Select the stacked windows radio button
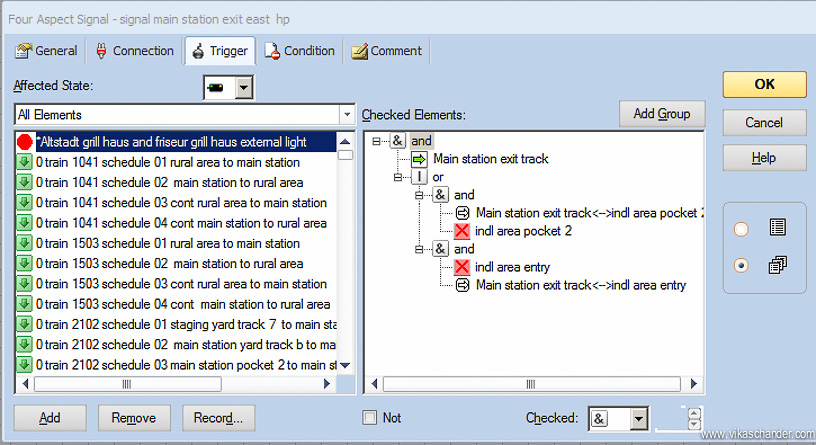 click(x=741, y=266)
